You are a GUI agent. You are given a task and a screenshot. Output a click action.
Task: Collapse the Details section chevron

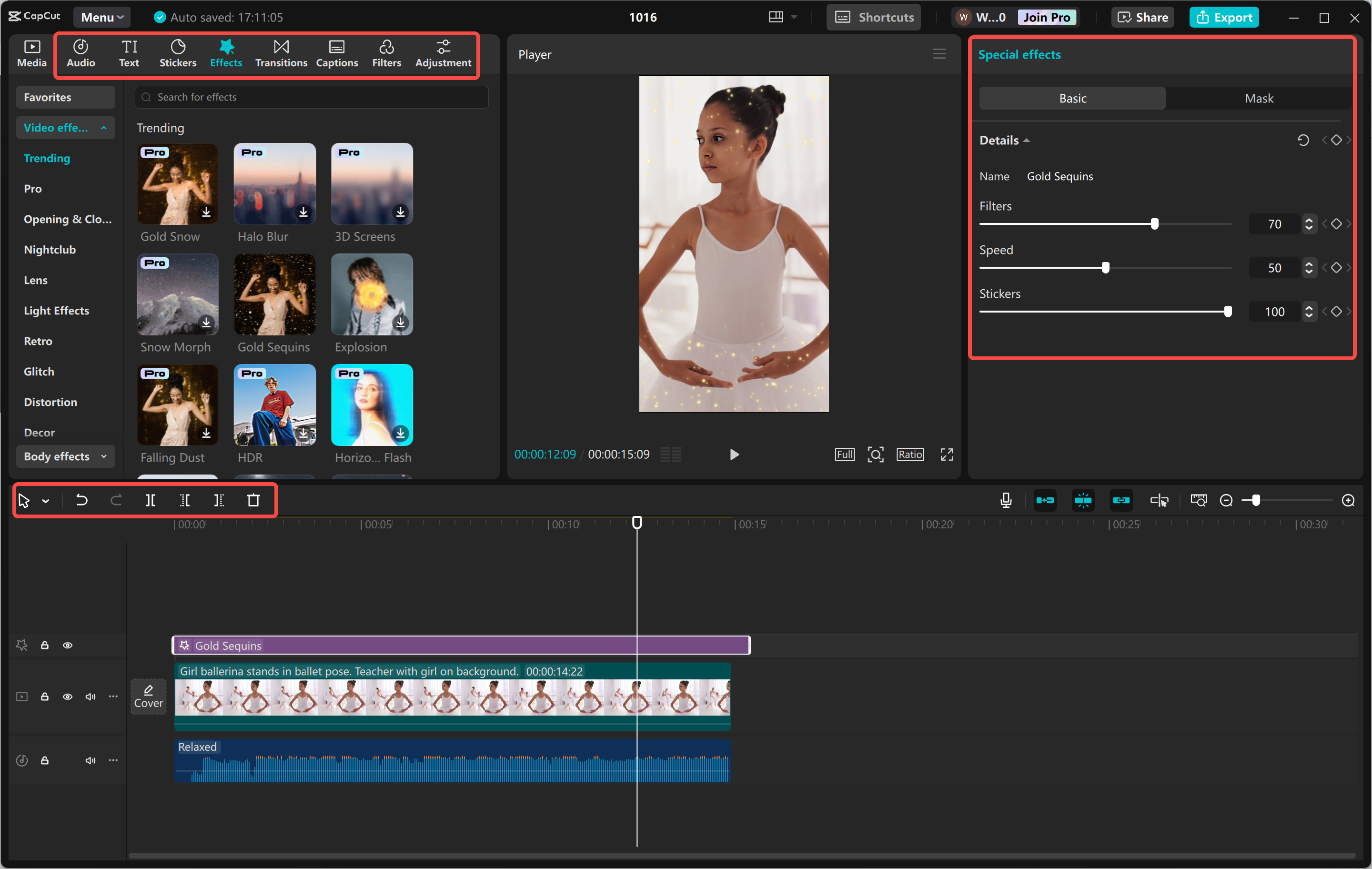click(1027, 140)
